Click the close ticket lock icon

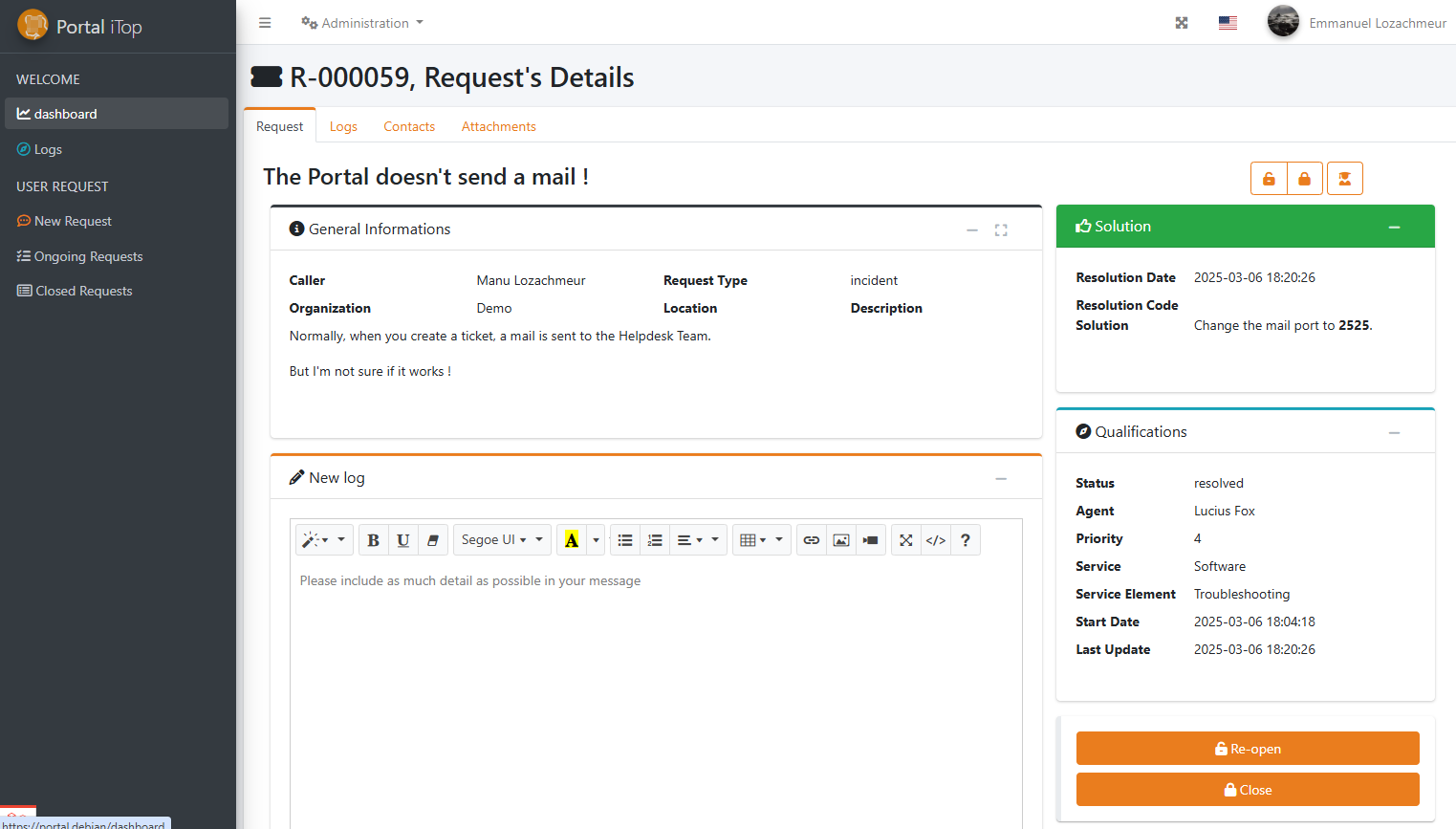click(x=1304, y=178)
